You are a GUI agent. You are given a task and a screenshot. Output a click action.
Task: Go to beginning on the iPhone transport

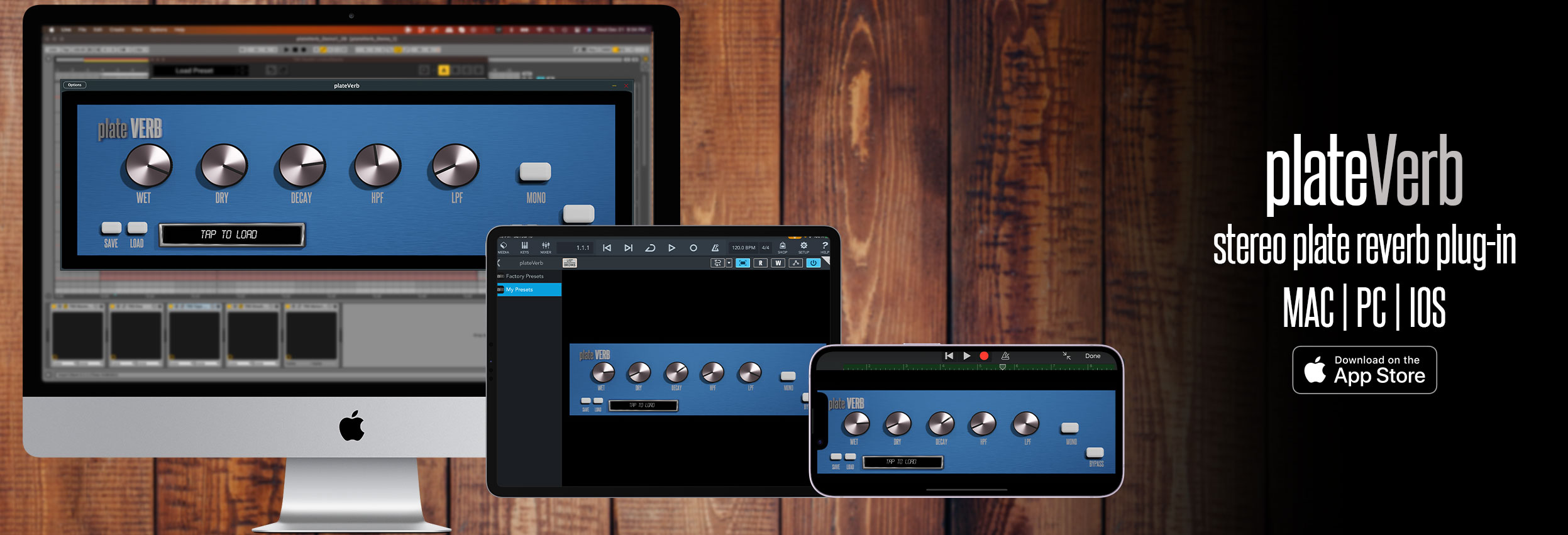pyautogui.click(x=949, y=356)
